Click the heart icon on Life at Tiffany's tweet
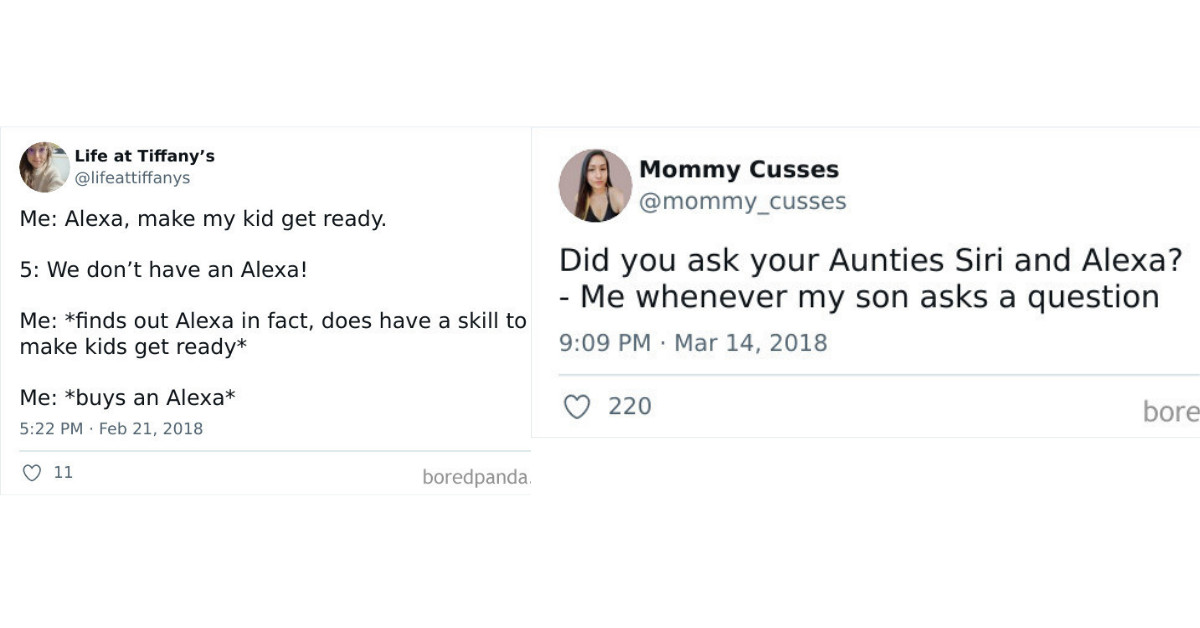 point(31,473)
